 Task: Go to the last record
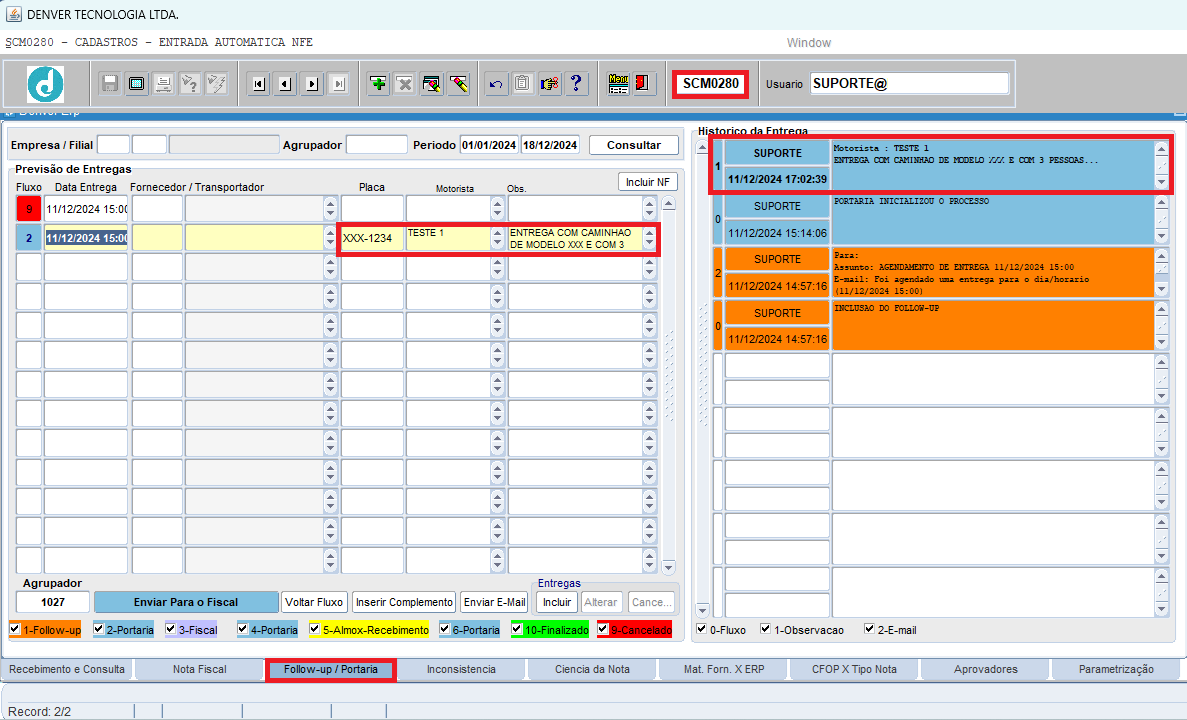click(x=338, y=84)
